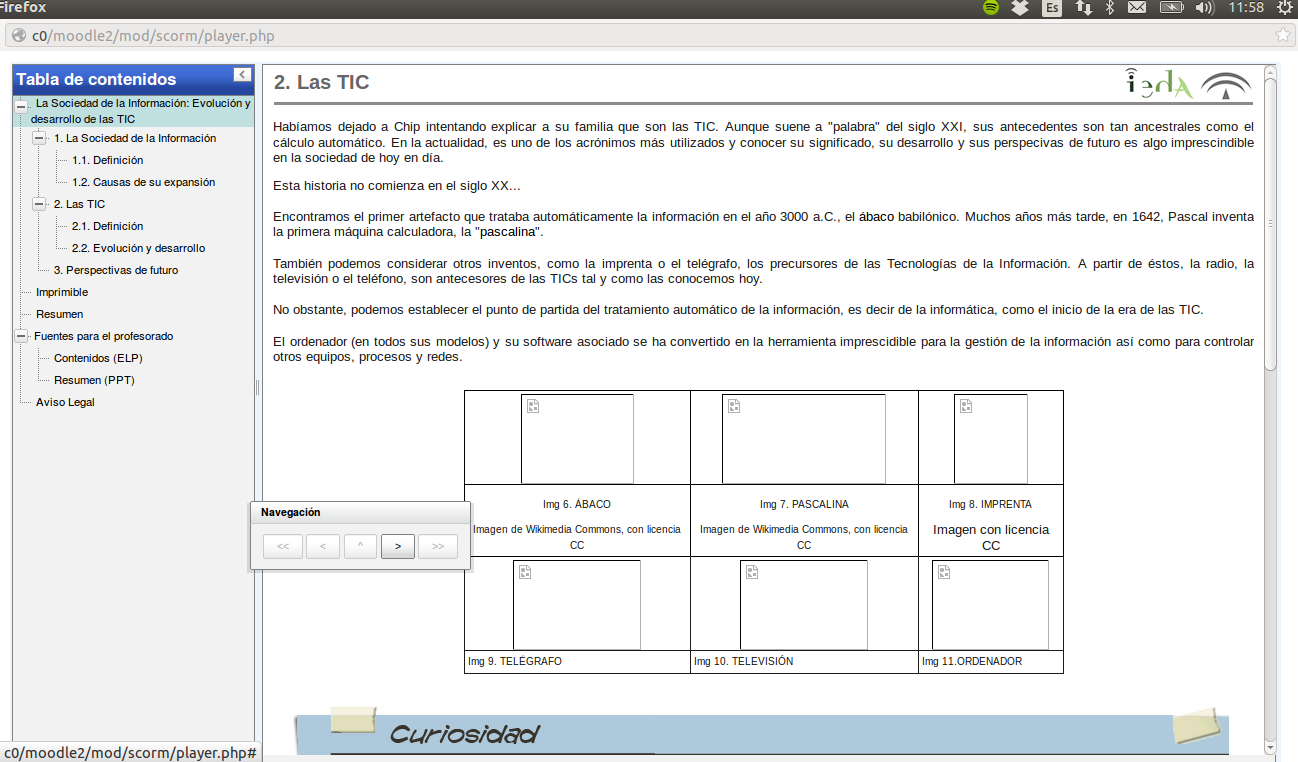Bookmark this page with the star icon
This screenshot has width=1298, height=762.
1283,36
